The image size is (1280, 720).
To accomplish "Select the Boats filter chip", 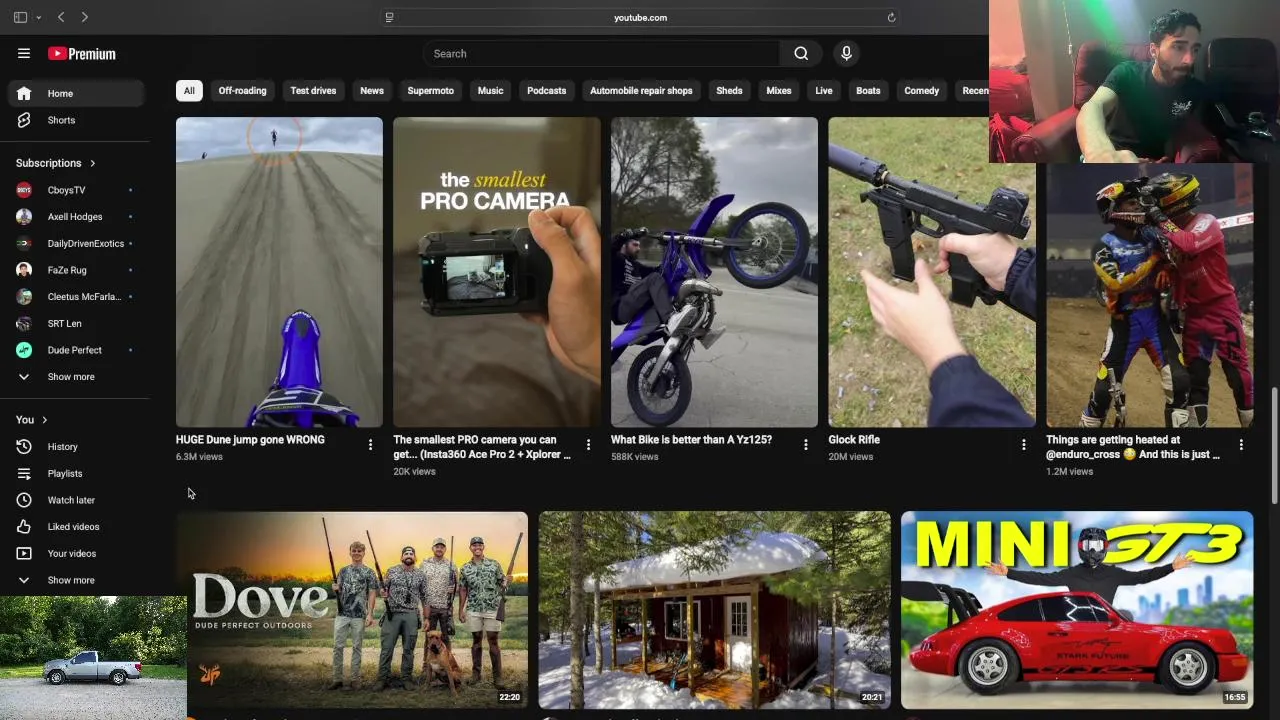I will [x=868, y=91].
